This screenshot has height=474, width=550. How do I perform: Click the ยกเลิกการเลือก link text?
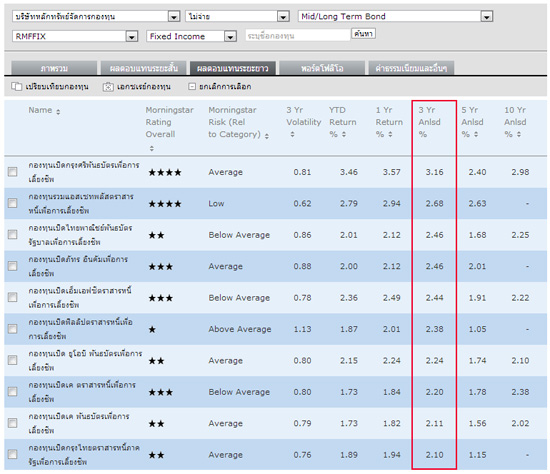pyautogui.click(x=225, y=87)
